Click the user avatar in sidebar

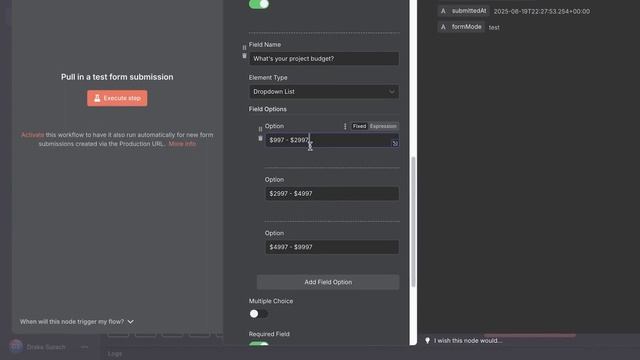click(x=16, y=347)
